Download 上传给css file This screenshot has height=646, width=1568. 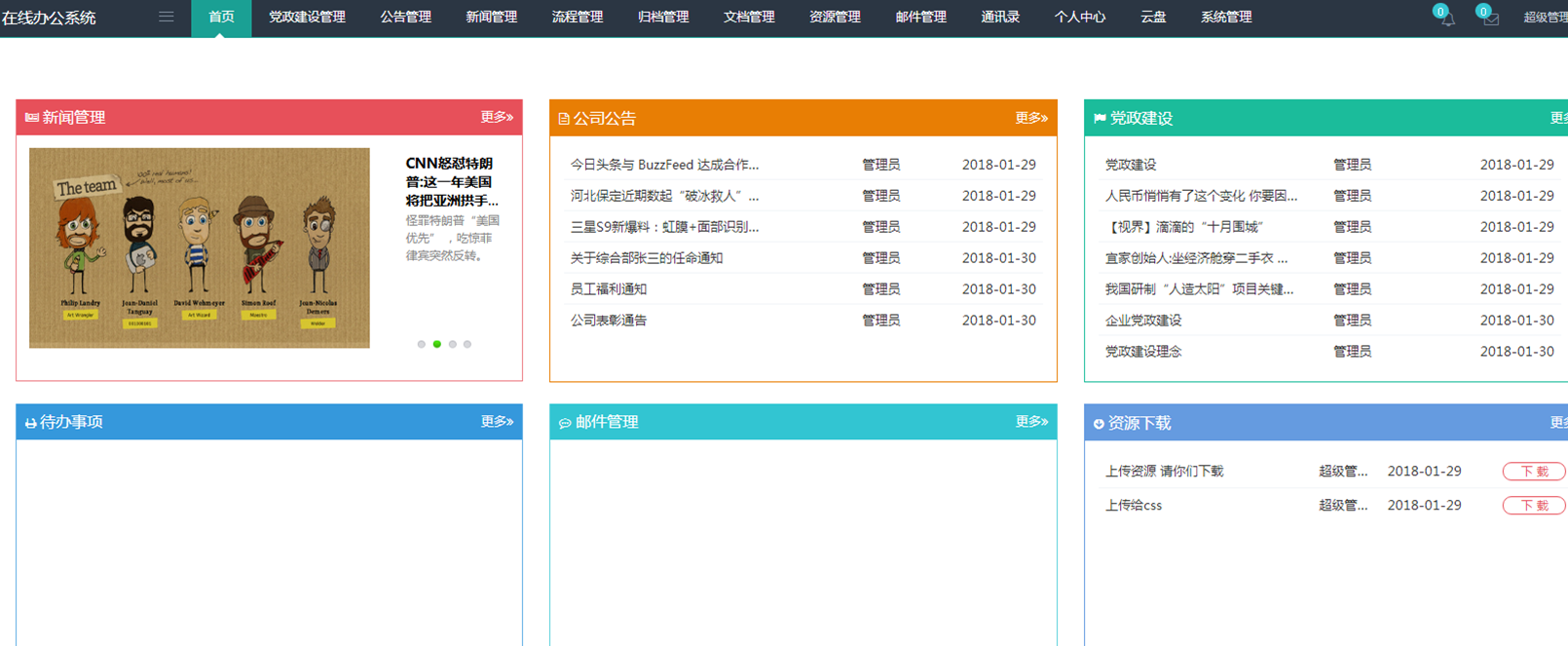click(1534, 506)
